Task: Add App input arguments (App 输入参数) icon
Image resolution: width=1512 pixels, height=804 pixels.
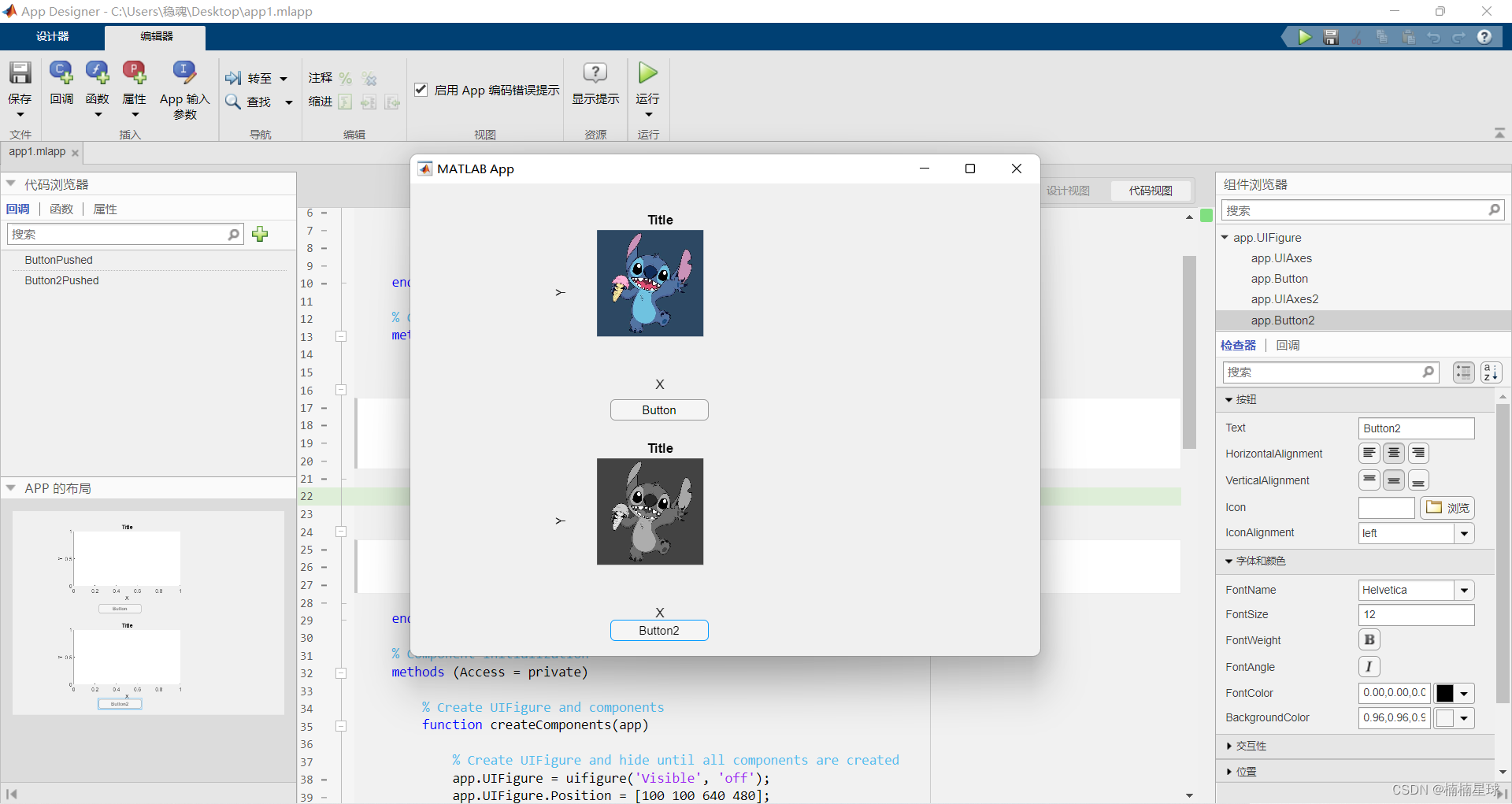Action: [x=184, y=73]
